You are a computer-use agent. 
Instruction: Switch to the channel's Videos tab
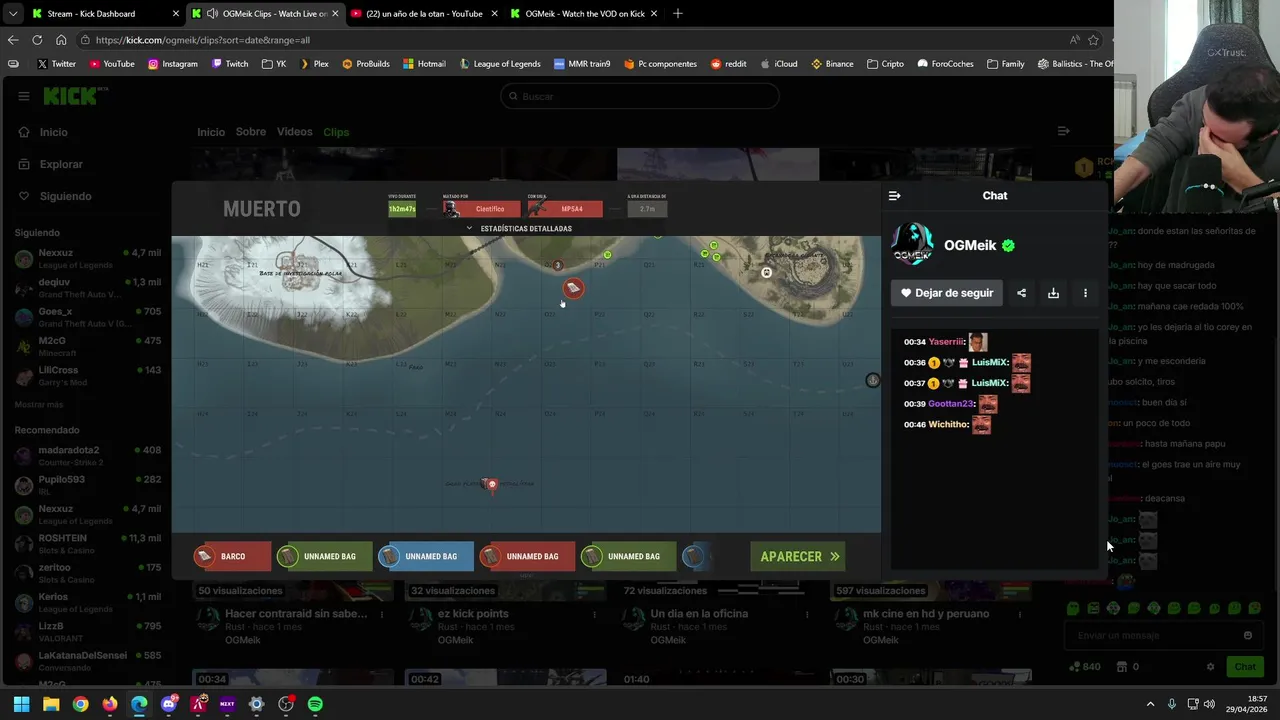click(x=294, y=132)
